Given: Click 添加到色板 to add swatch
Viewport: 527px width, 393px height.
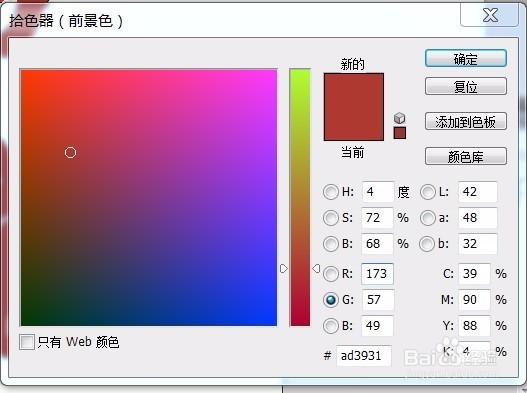Looking at the screenshot, I should point(465,121).
